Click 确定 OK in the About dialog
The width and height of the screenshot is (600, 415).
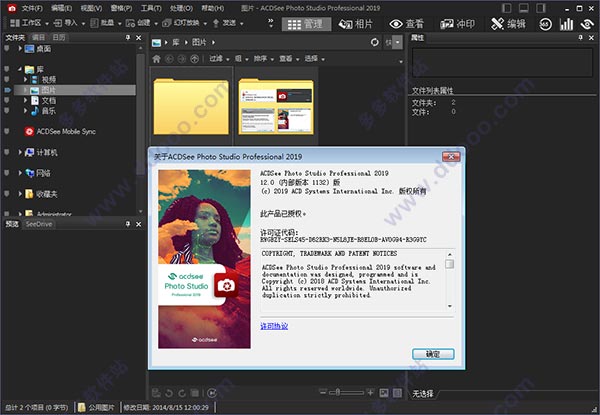pyautogui.click(x=433, y=354)
